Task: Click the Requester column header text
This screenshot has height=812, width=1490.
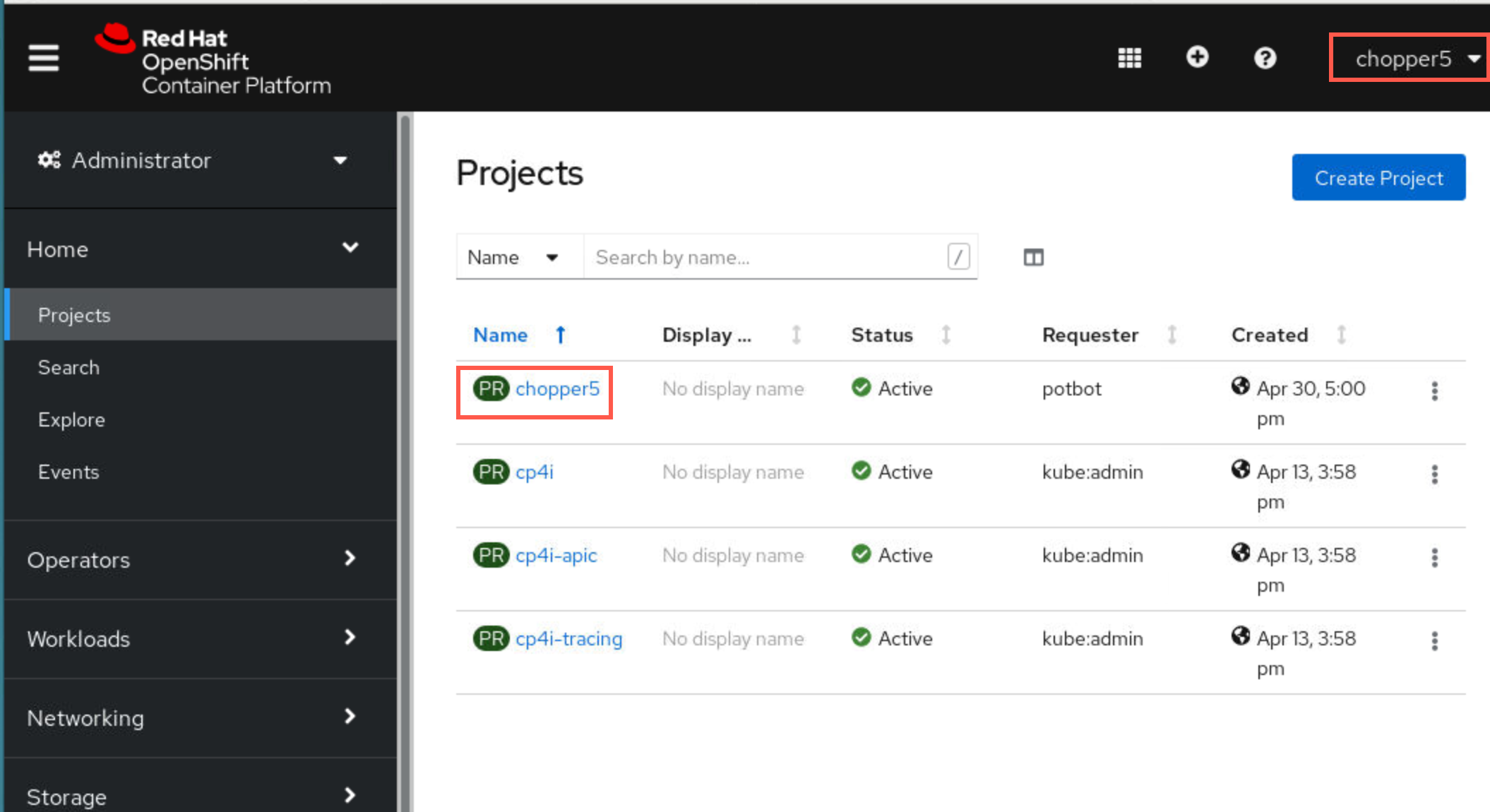Action: pos(1090,335)
